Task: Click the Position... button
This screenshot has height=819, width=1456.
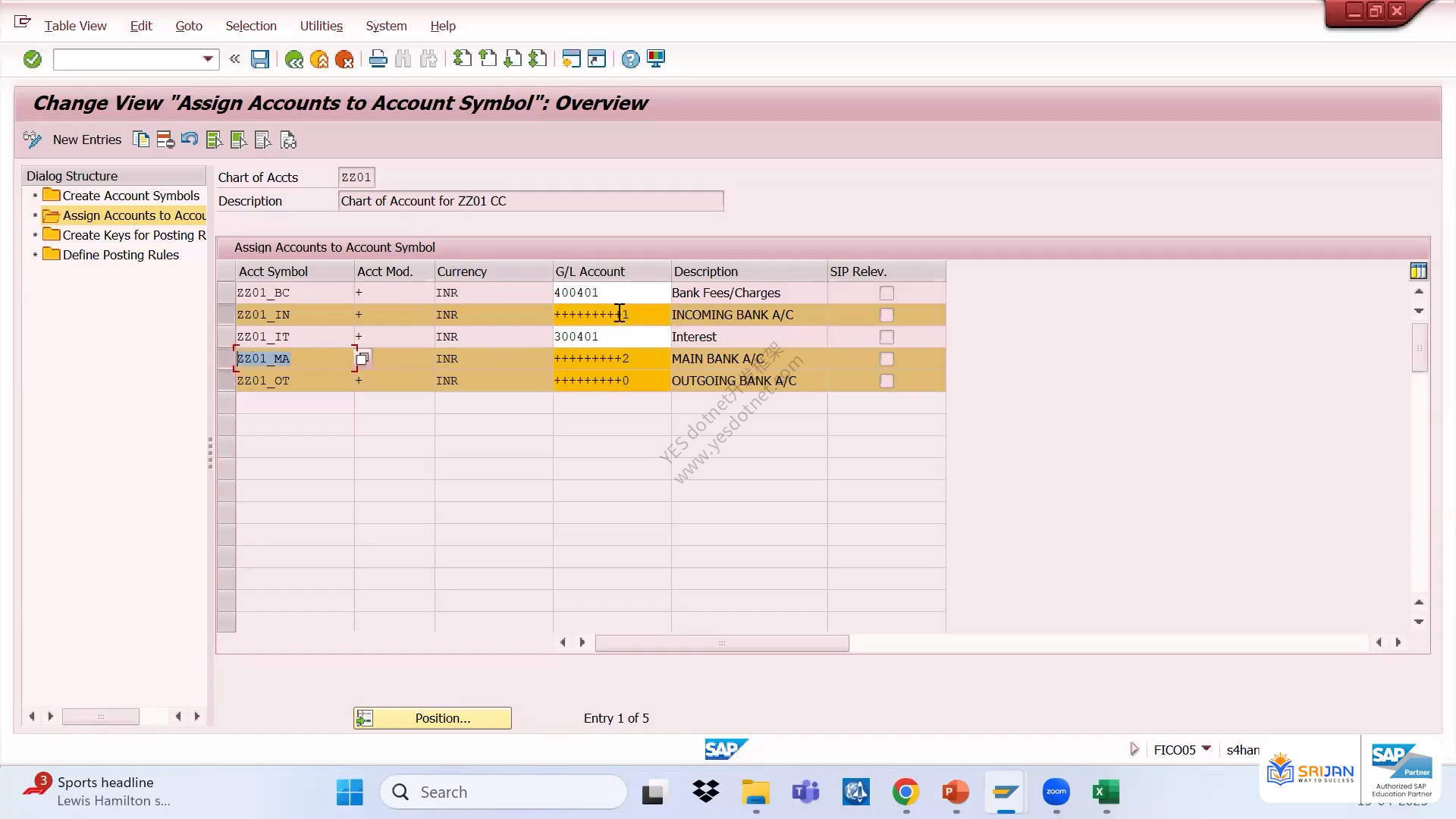Action: (x=432, y=718)
